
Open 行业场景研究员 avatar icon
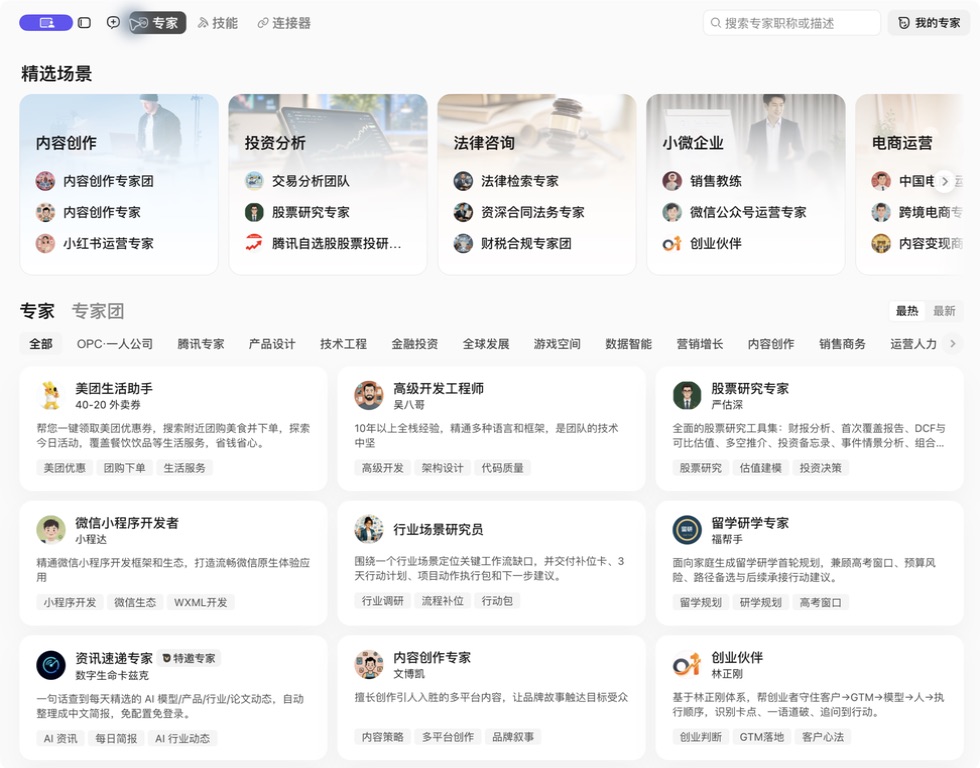point(369,529)
